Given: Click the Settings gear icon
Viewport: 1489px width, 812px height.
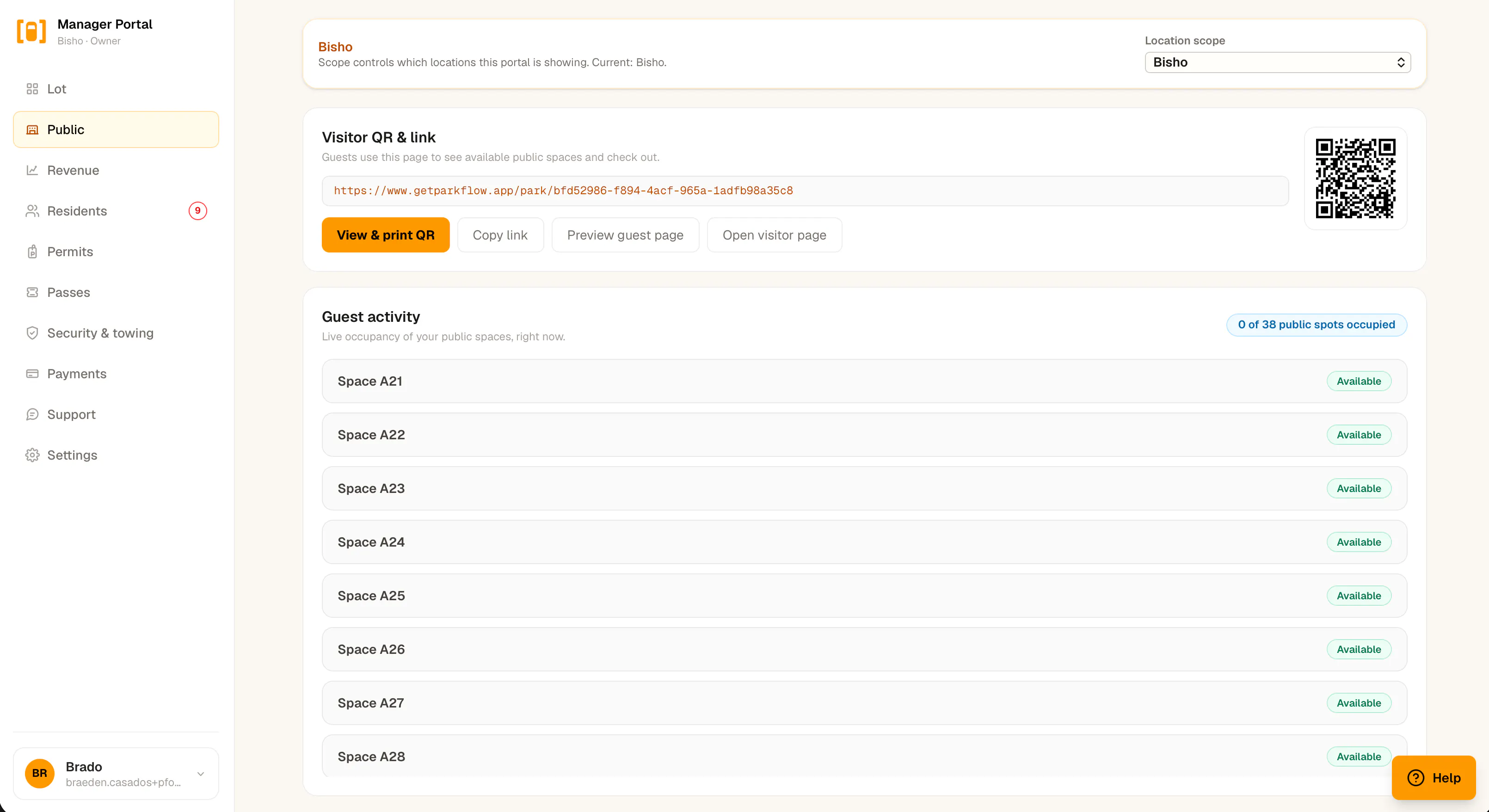Looking at the screenshot, I should [32, 455].
